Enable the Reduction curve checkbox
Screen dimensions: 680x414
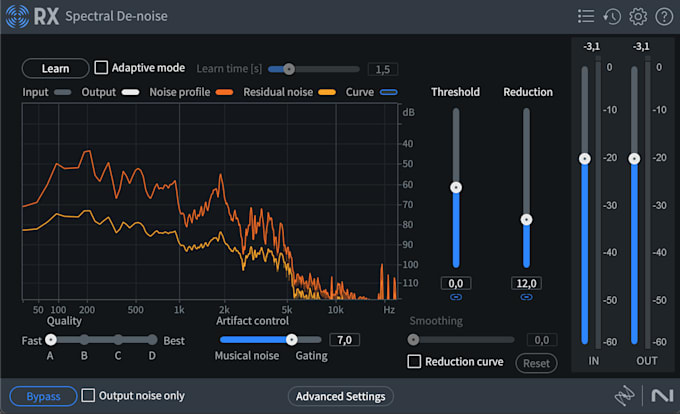pyautogui.click(x=414, y=361)
